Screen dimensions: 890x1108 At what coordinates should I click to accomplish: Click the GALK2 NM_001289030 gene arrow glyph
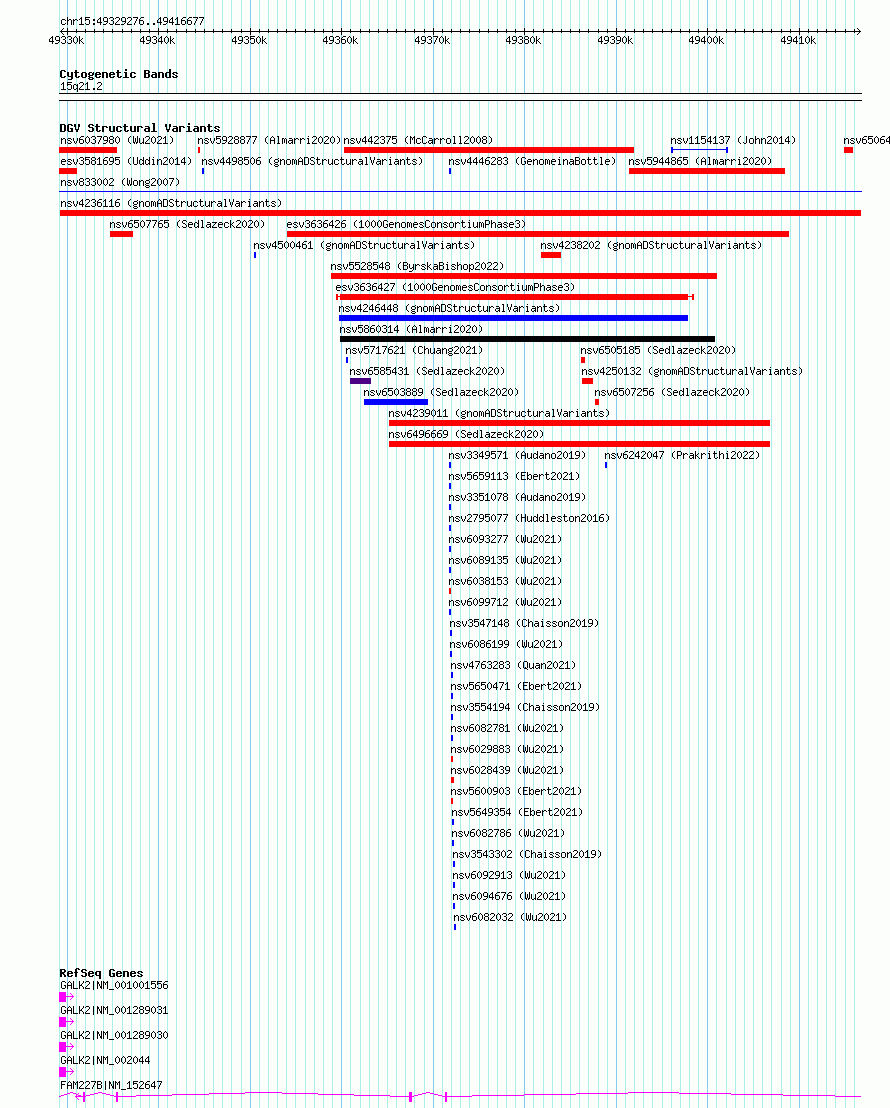66,1047
